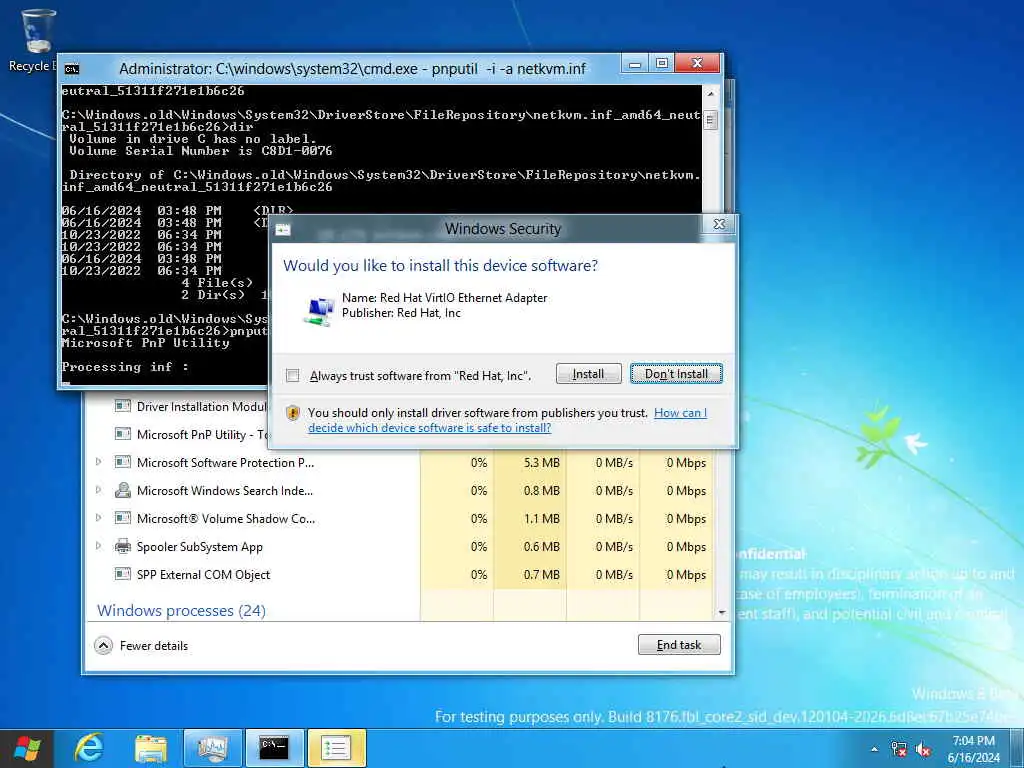1024x768 pixels.
Task: Show hidden system tray icons
Action: point(874,750)
